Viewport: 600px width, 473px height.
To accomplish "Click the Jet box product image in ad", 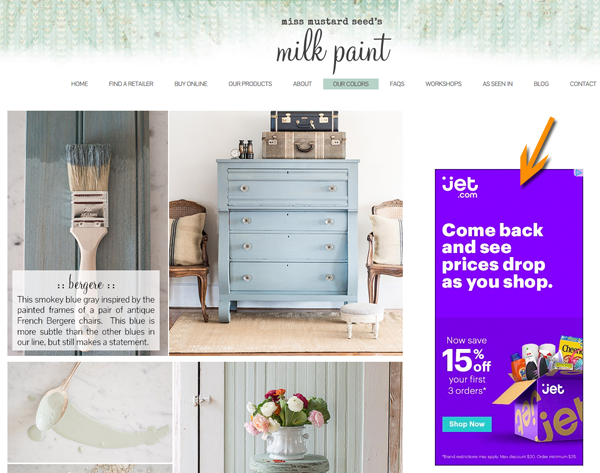I will pos(540,388).
